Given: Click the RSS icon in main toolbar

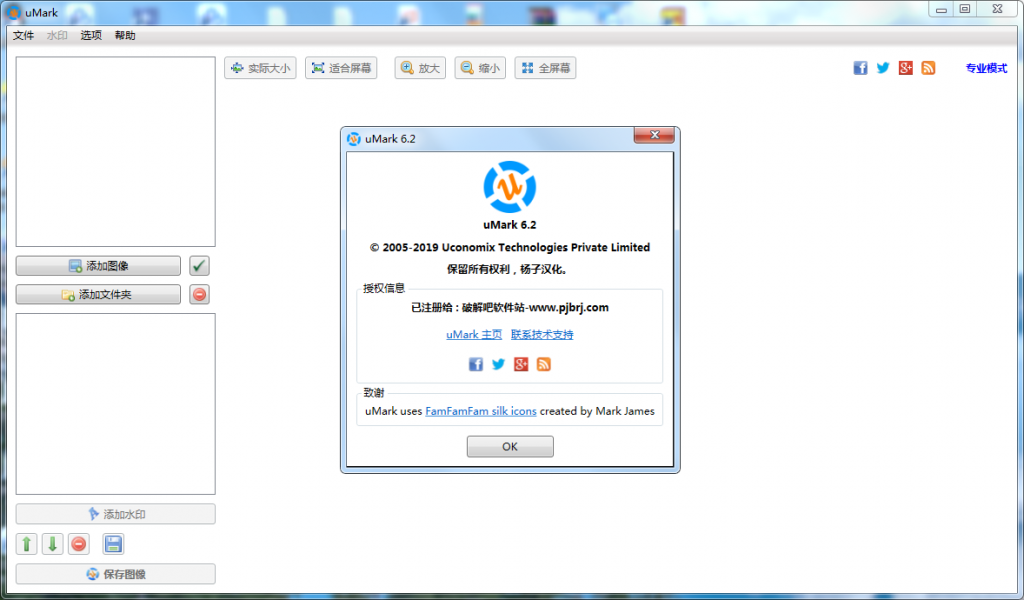Looking at the screenshot, I should tap(928, 68).
